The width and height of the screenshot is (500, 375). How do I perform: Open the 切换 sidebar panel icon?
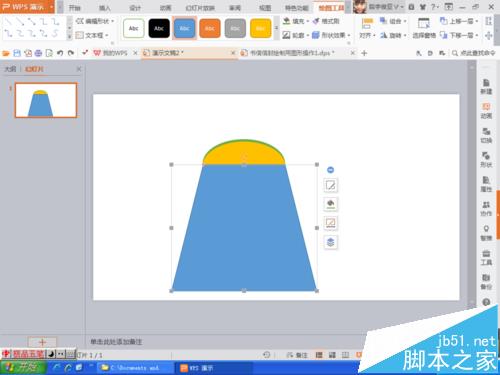click(x=486, y=135)
